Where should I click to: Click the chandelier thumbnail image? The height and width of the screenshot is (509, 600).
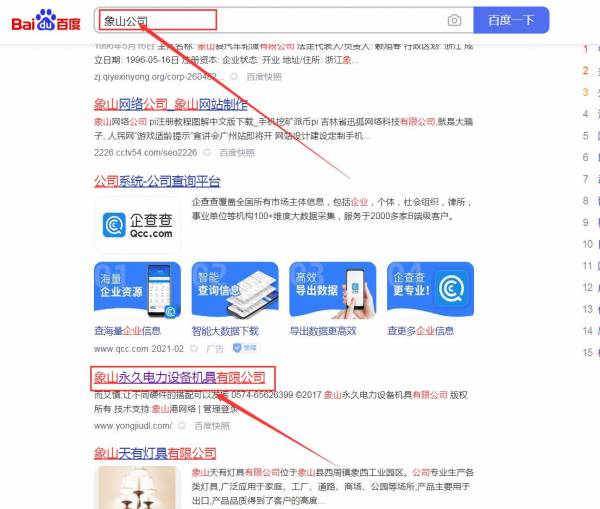click(138, 488)
